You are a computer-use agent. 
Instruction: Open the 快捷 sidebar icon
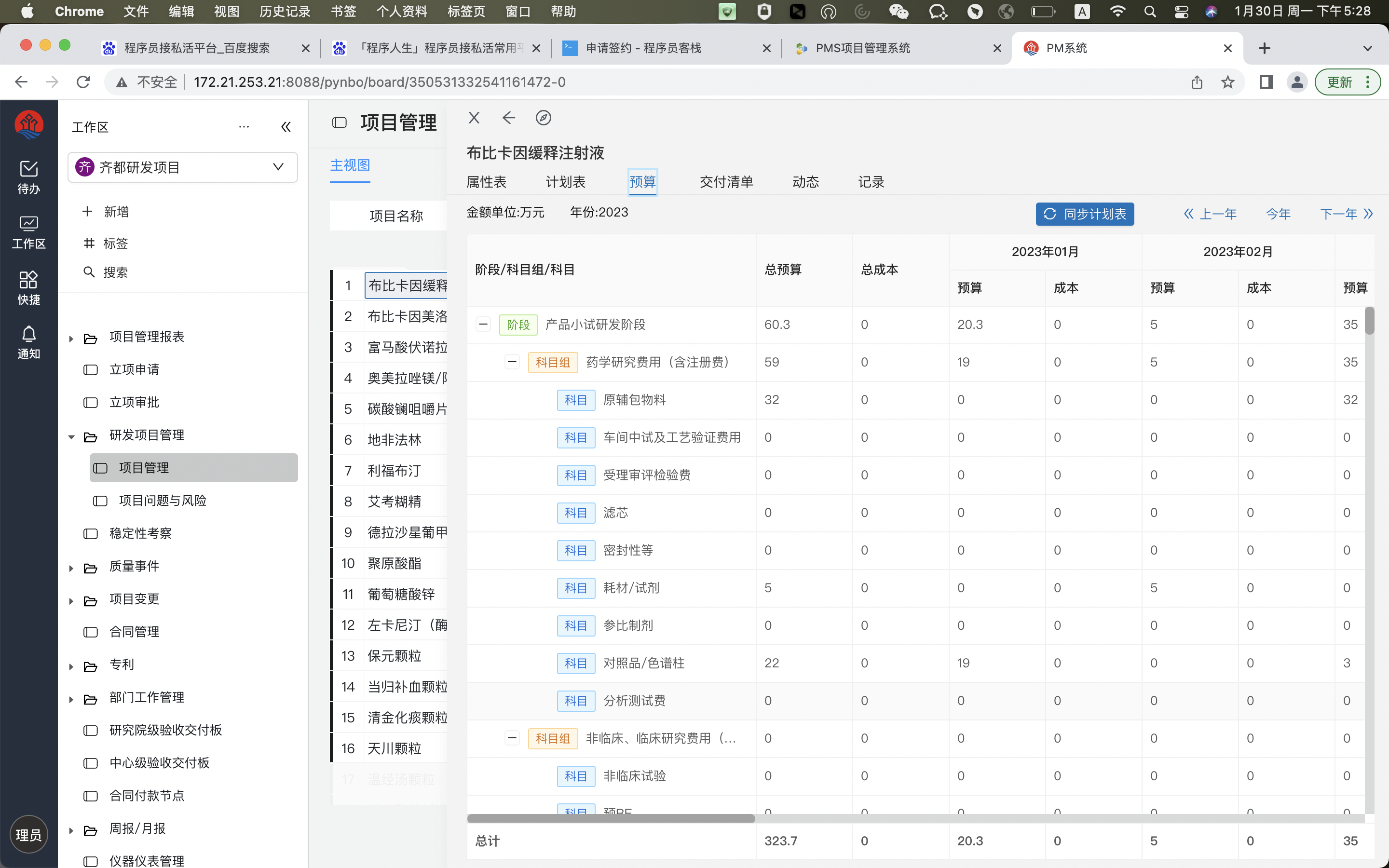(x=29, y=288)
